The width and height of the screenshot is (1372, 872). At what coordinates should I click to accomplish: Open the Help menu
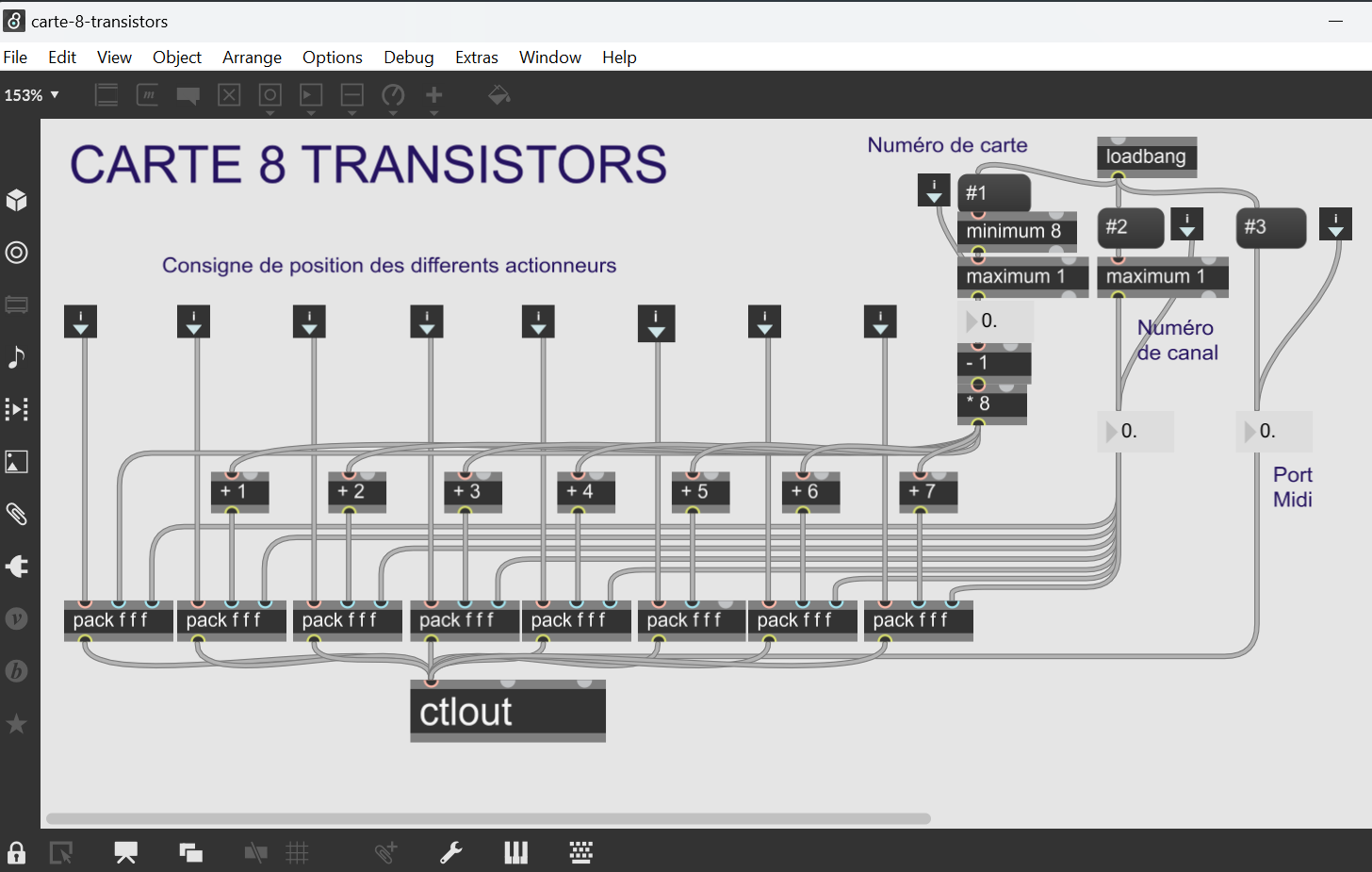(x=619, y=57)
